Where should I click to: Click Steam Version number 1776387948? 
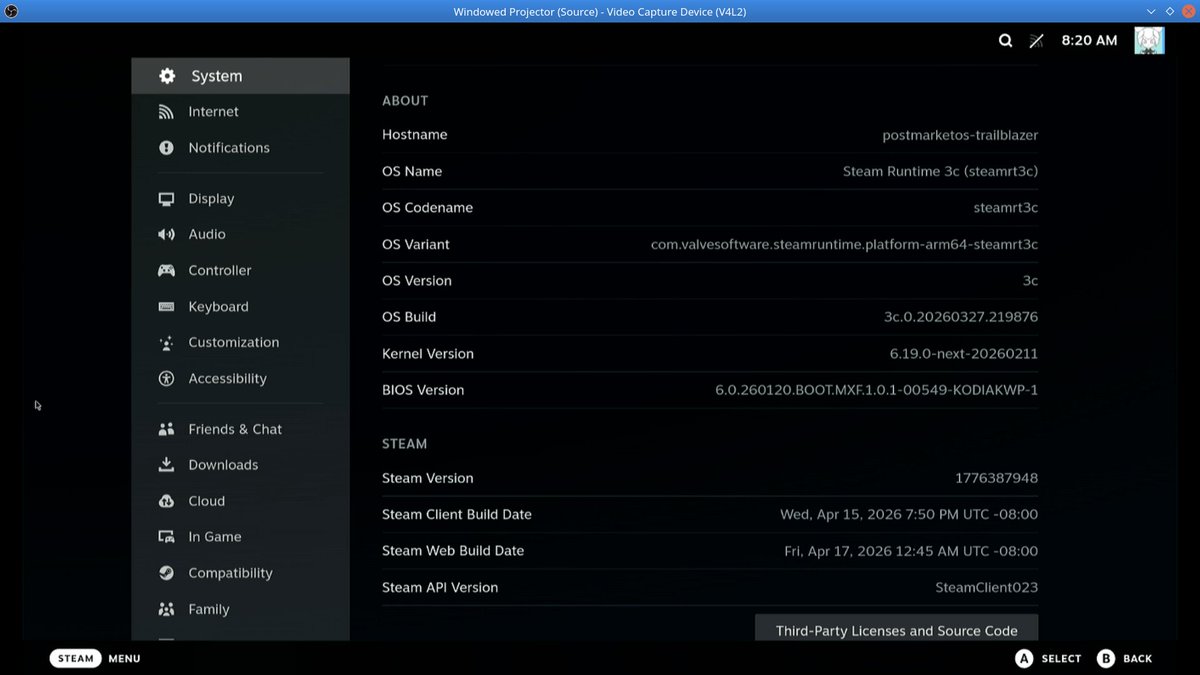[997, 478]
